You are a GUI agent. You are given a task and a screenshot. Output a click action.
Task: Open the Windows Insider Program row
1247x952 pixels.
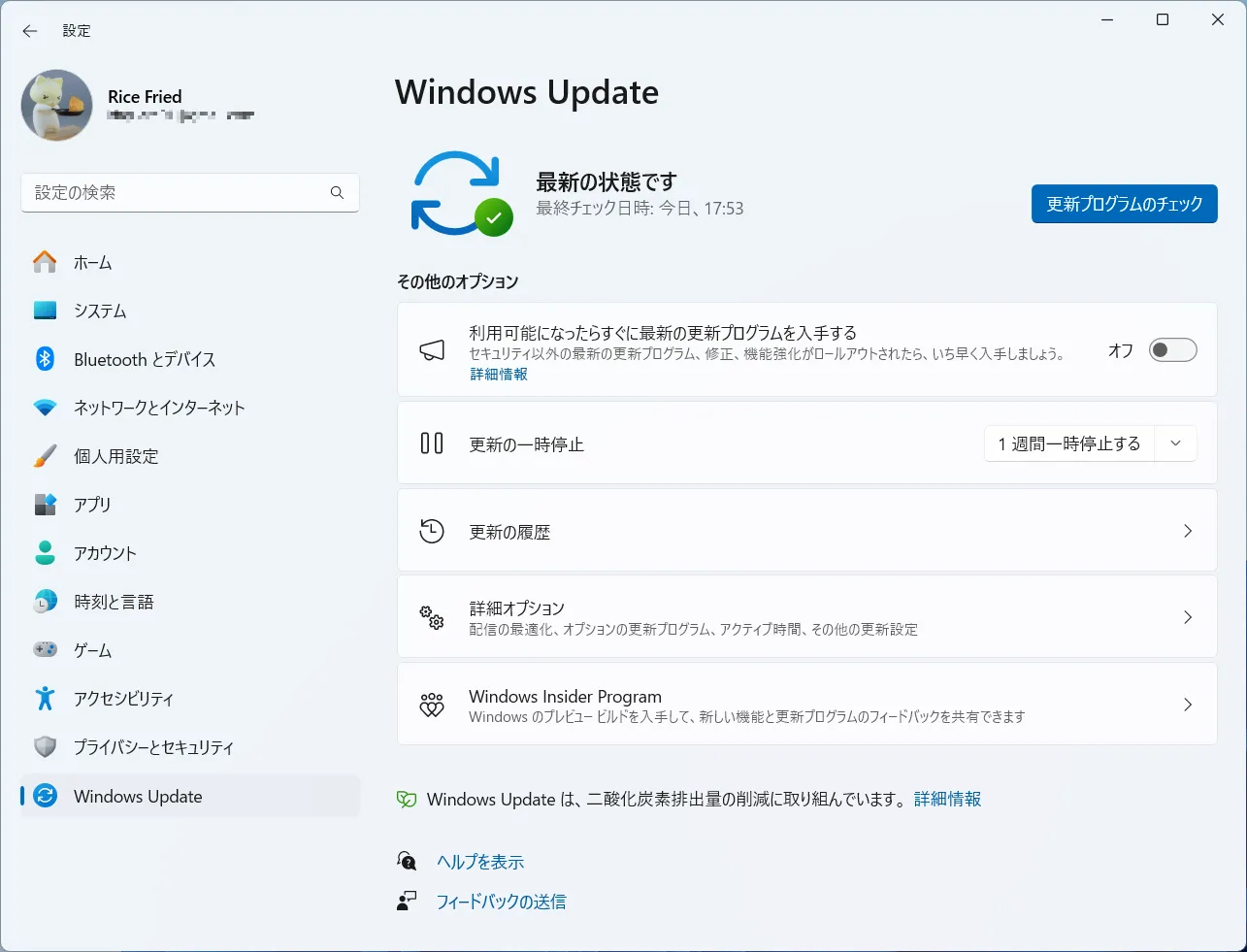(x=806, y=705)
